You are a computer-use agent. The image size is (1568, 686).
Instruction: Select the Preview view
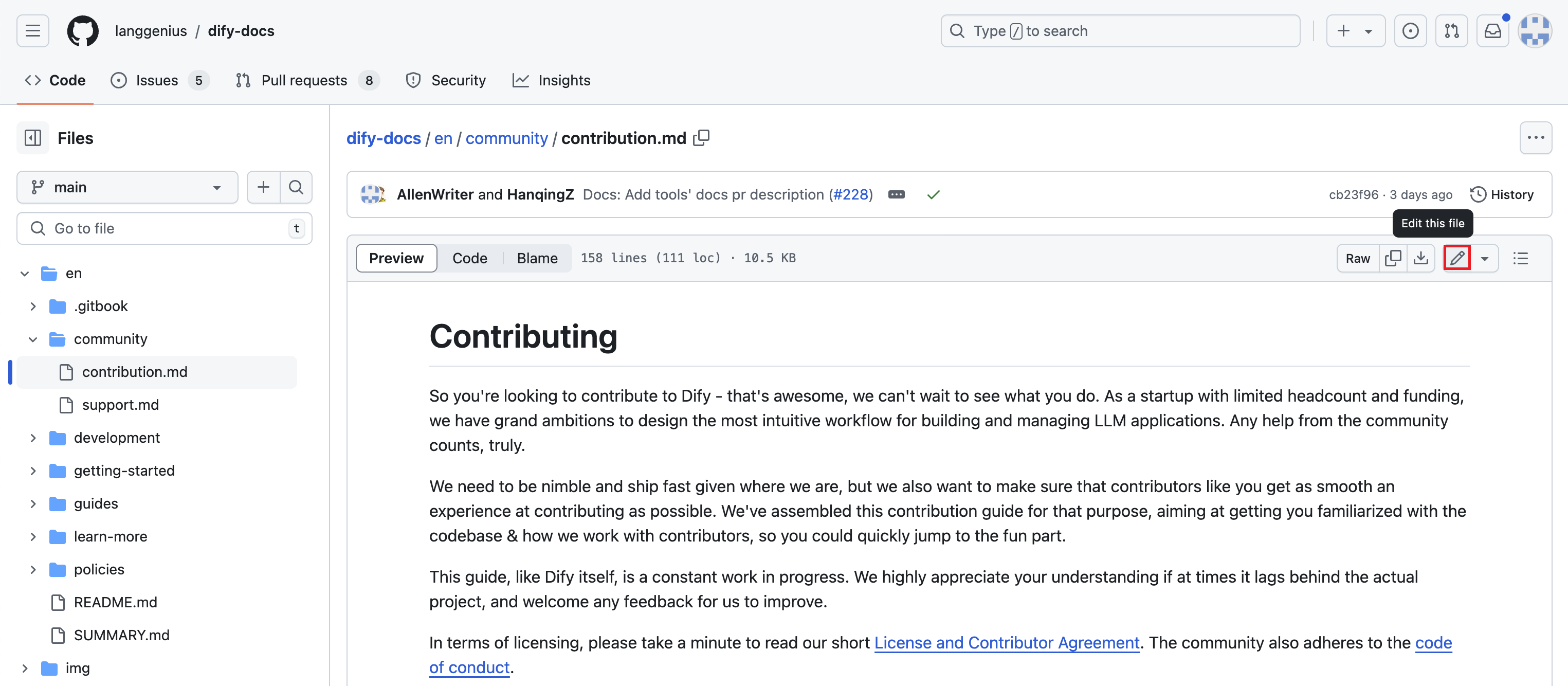pos(396,258)
